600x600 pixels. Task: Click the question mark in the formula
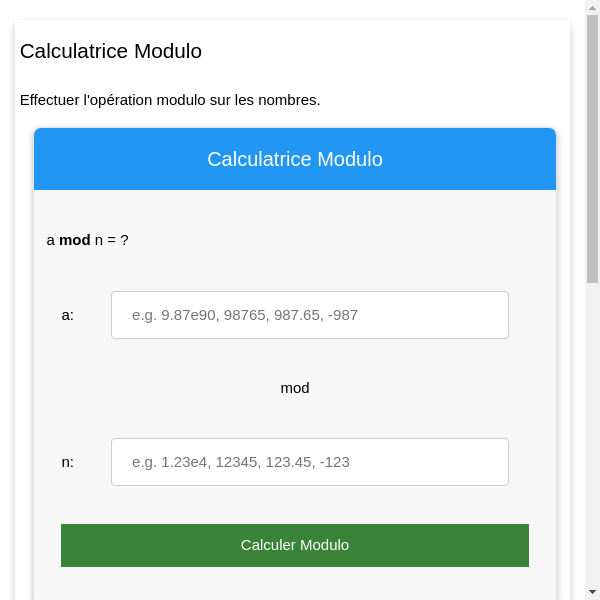coord(125,240)
